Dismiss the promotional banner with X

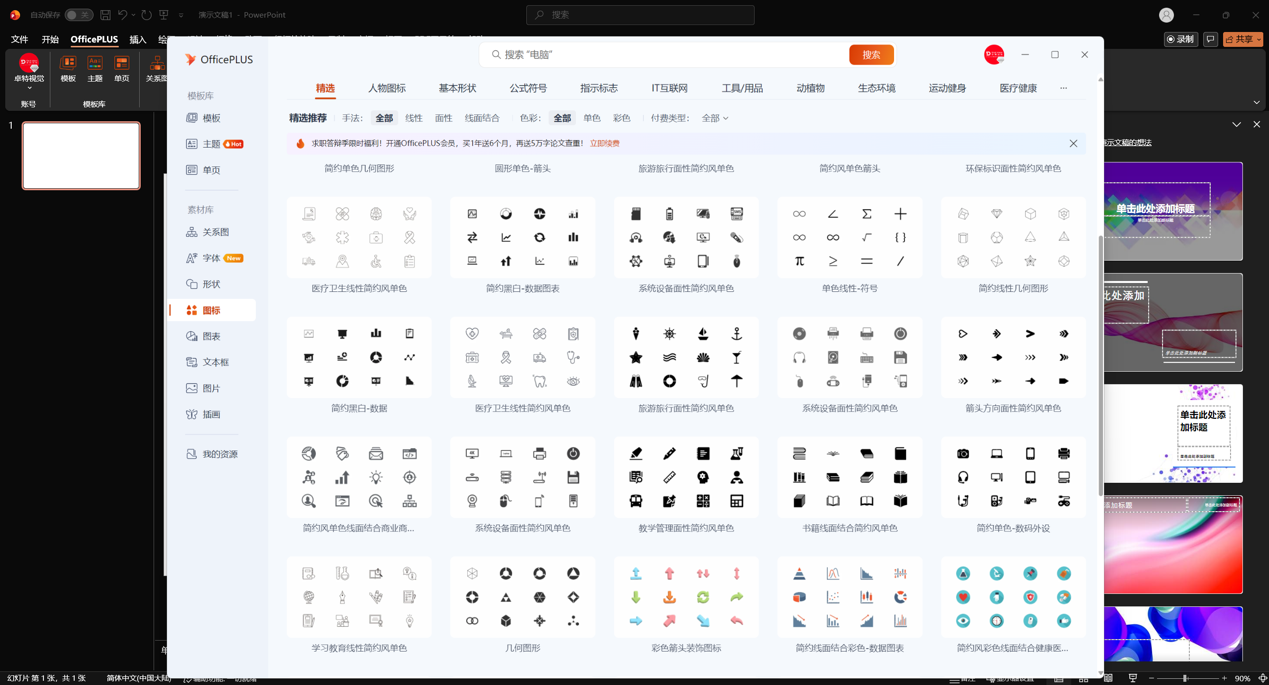click(x=1073, y=144)
